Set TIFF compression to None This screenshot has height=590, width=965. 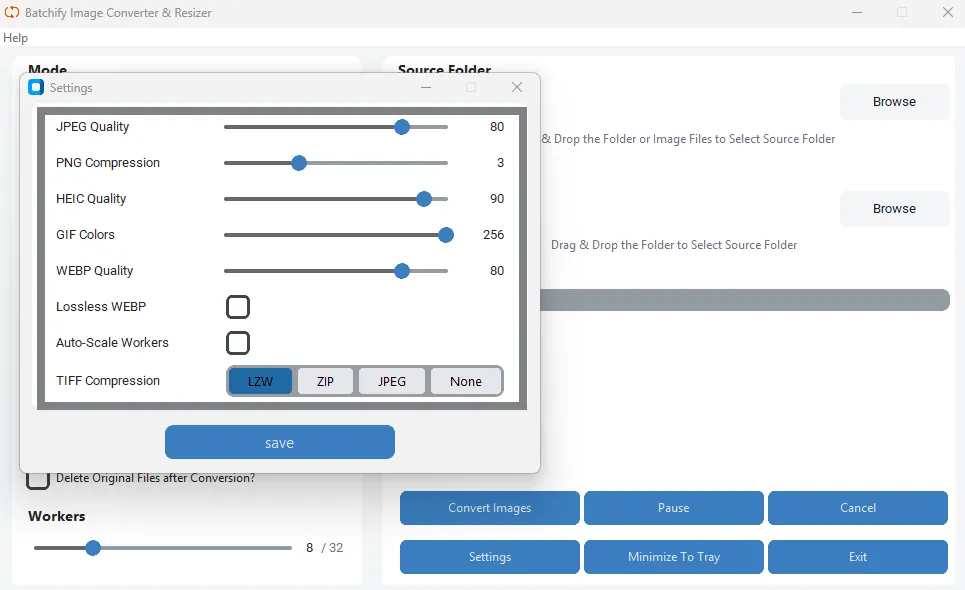[466, 381]
